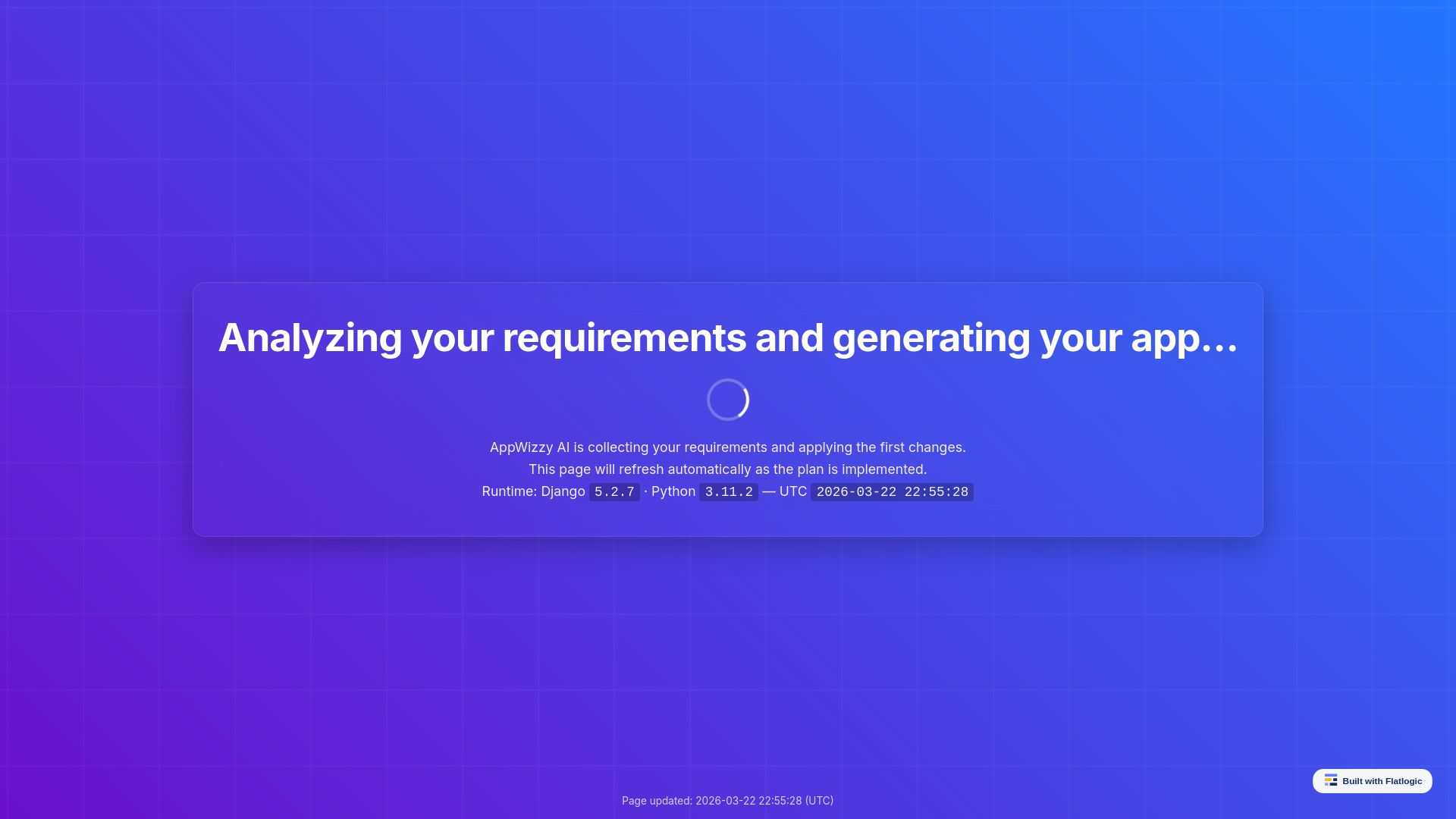
Task: Click the Flatlogic logo icon in badge
Action: coord(1331,780)
